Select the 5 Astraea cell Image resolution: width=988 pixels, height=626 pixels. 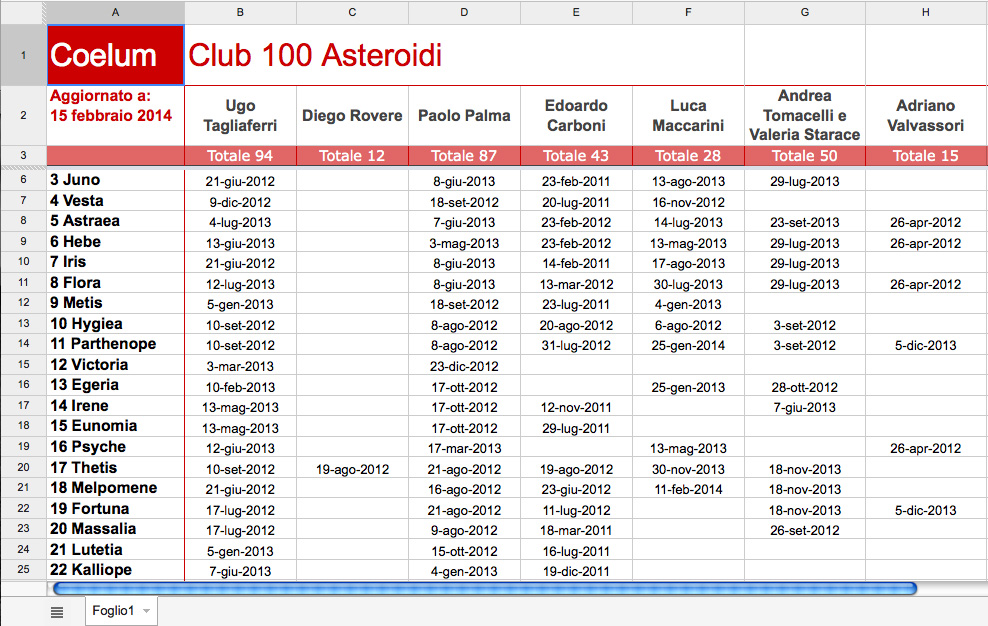[115, 221]
